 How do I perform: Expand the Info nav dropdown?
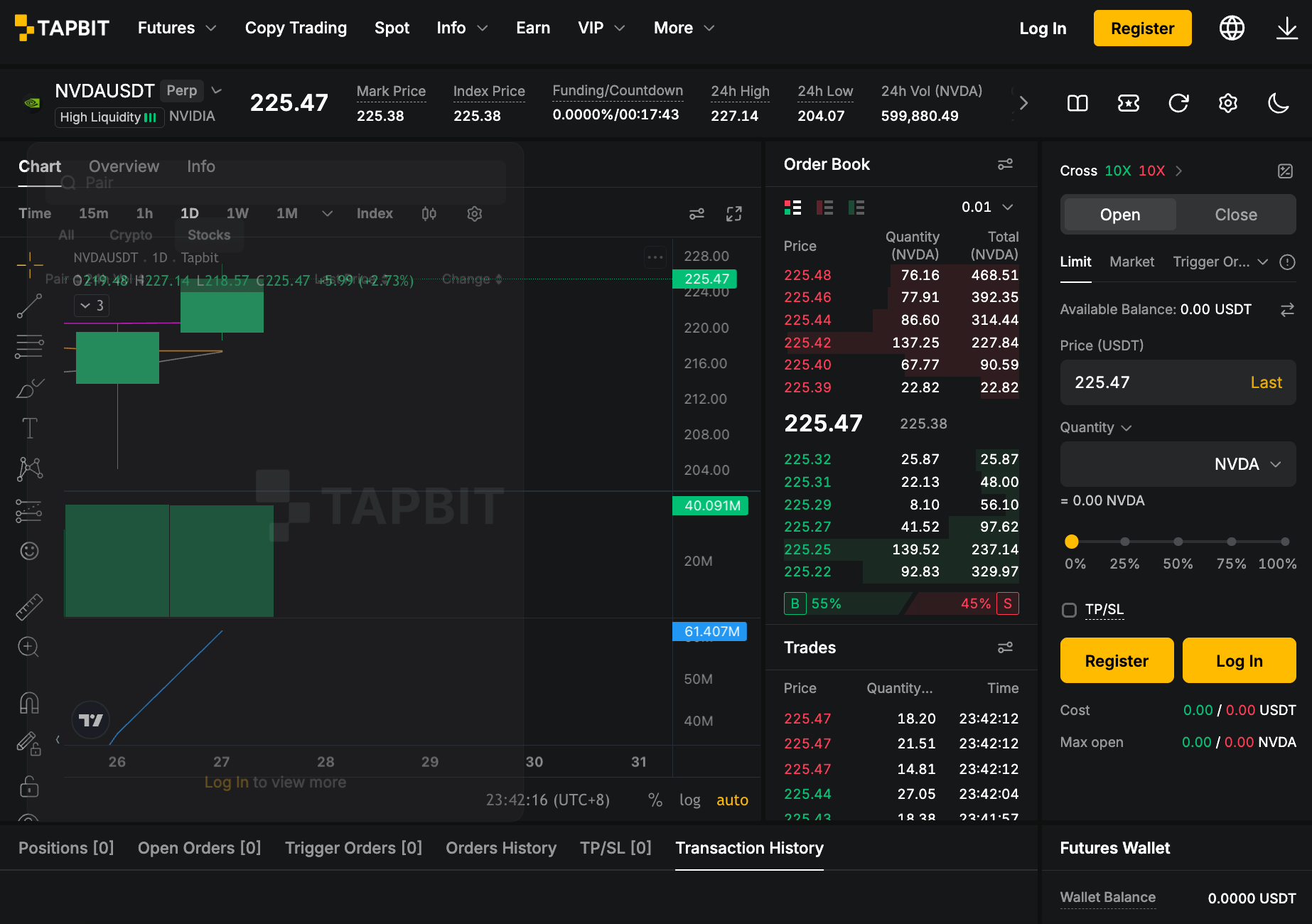coord(462,28)
